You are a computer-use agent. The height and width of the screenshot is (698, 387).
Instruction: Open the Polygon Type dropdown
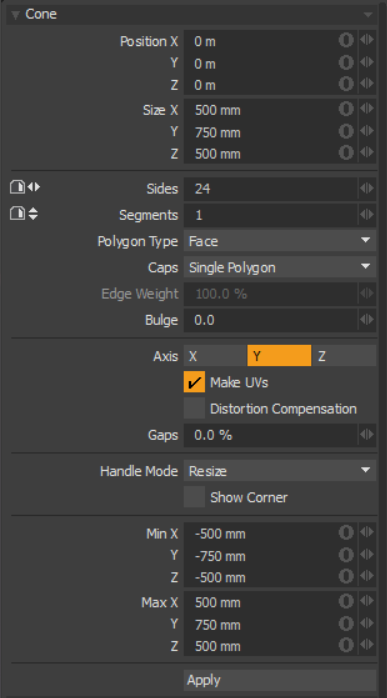tap(280, 241)
